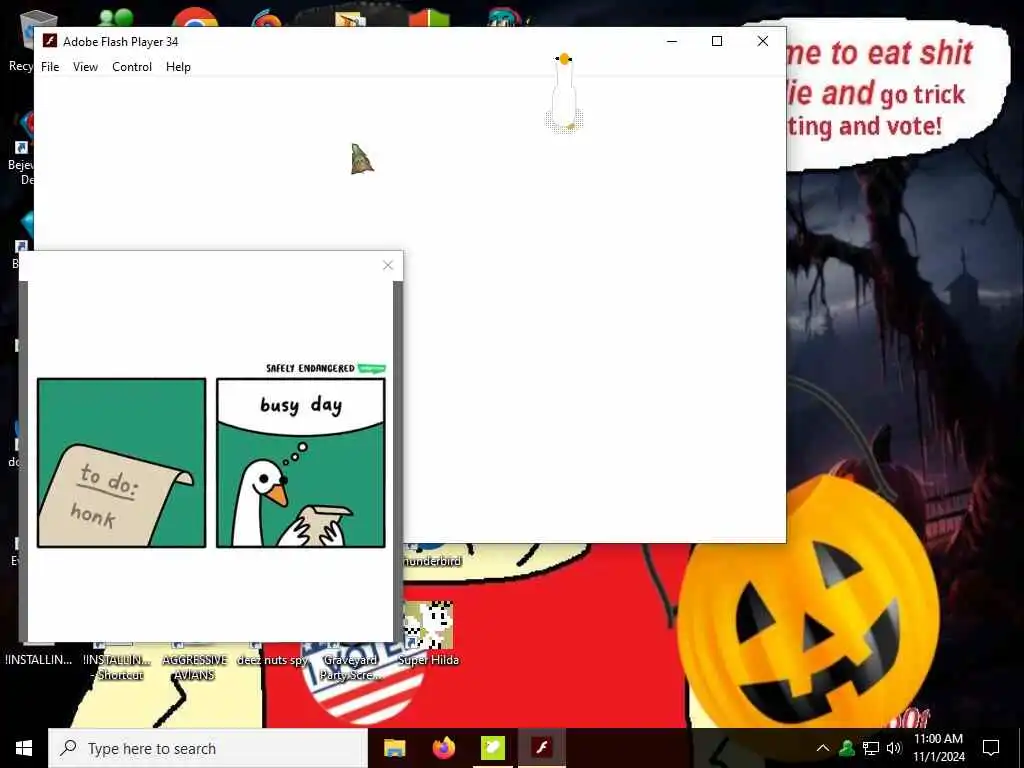Launch Firefox from the taskbar
Viewport: 1024px width, 768px height.
tap(443, 748)
